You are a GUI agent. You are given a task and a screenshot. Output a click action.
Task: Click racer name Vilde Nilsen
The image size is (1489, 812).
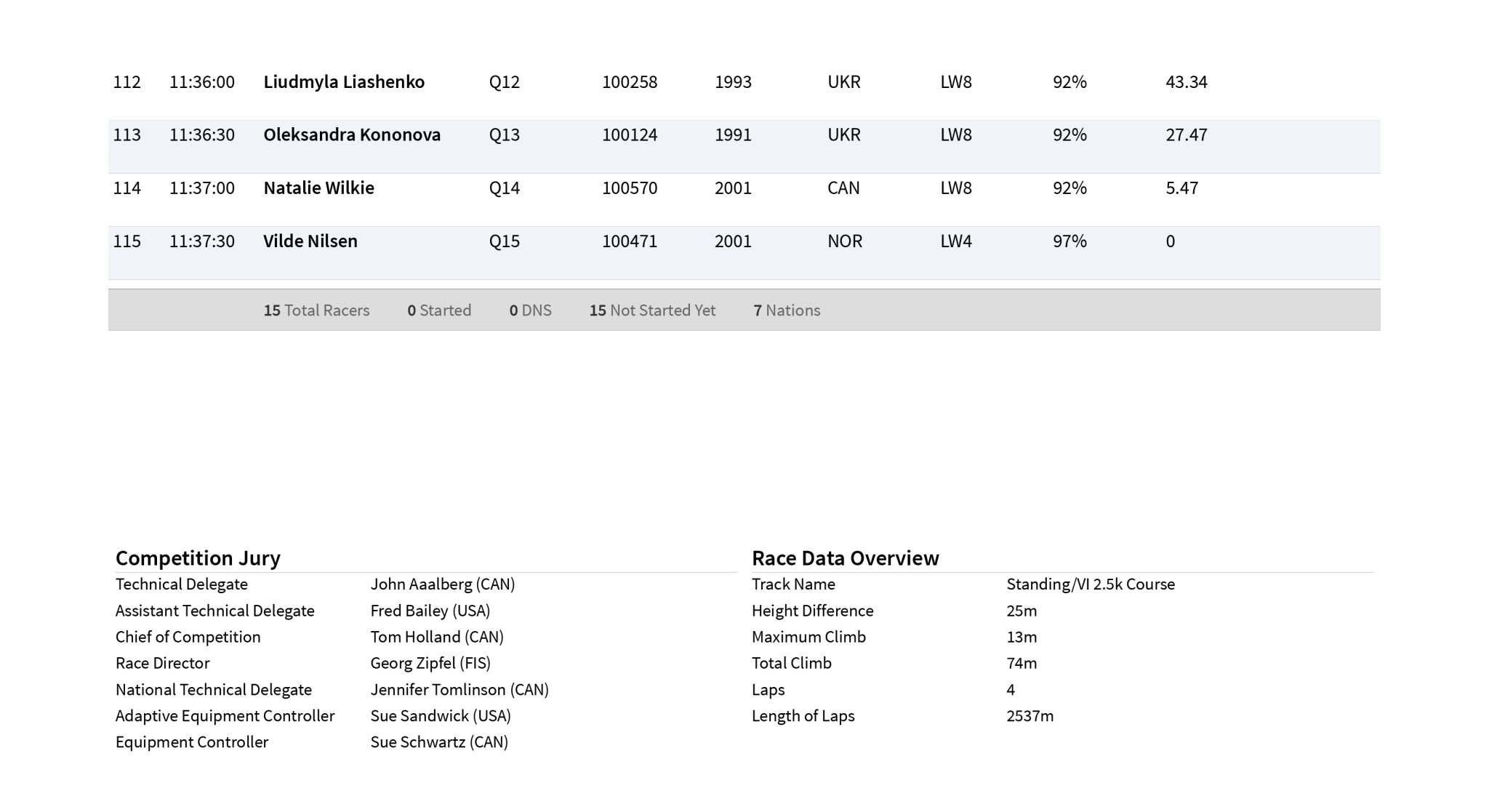click(x=310, y=241)
